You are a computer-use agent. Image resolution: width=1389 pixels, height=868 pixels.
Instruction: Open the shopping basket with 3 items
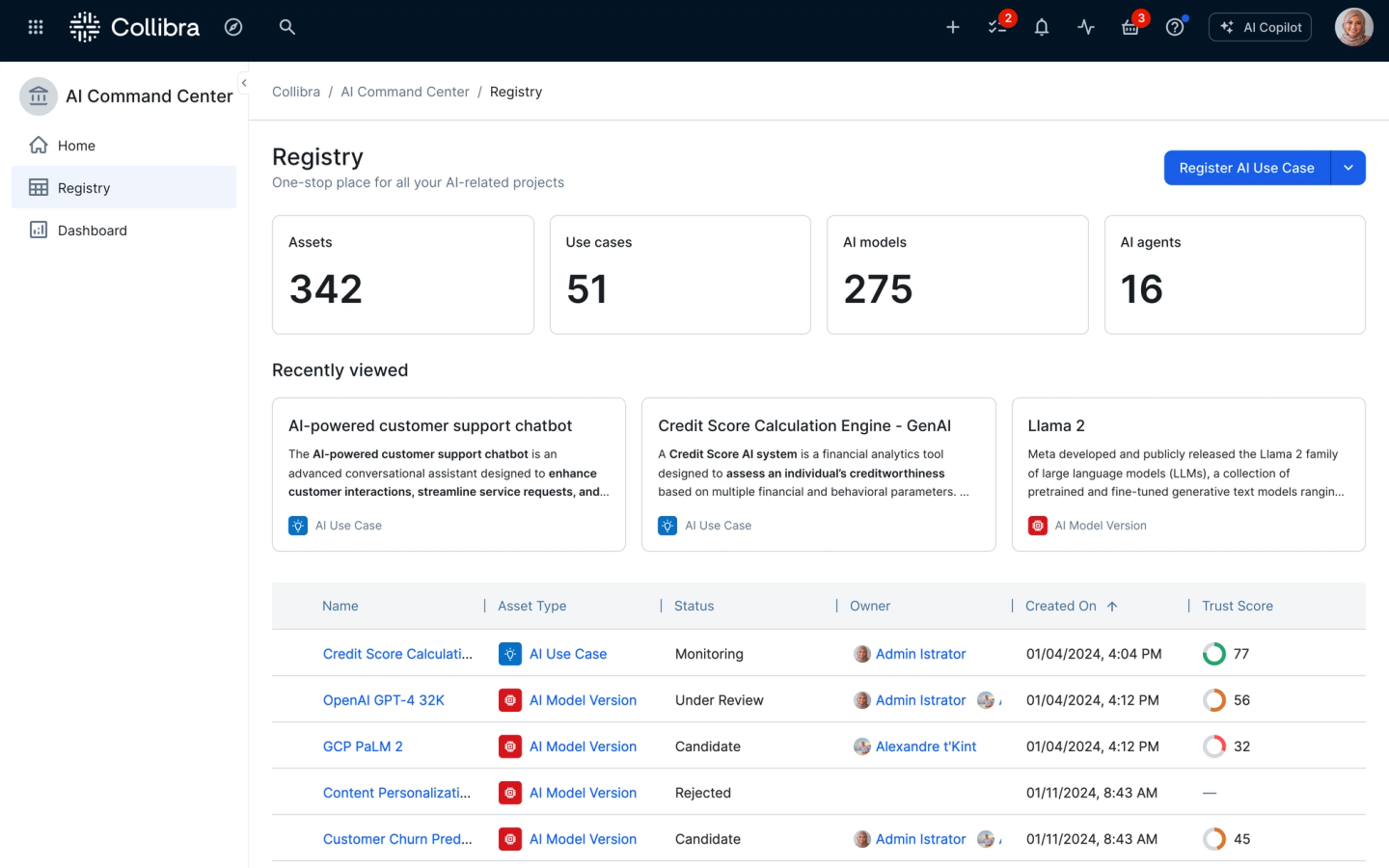1130,27
